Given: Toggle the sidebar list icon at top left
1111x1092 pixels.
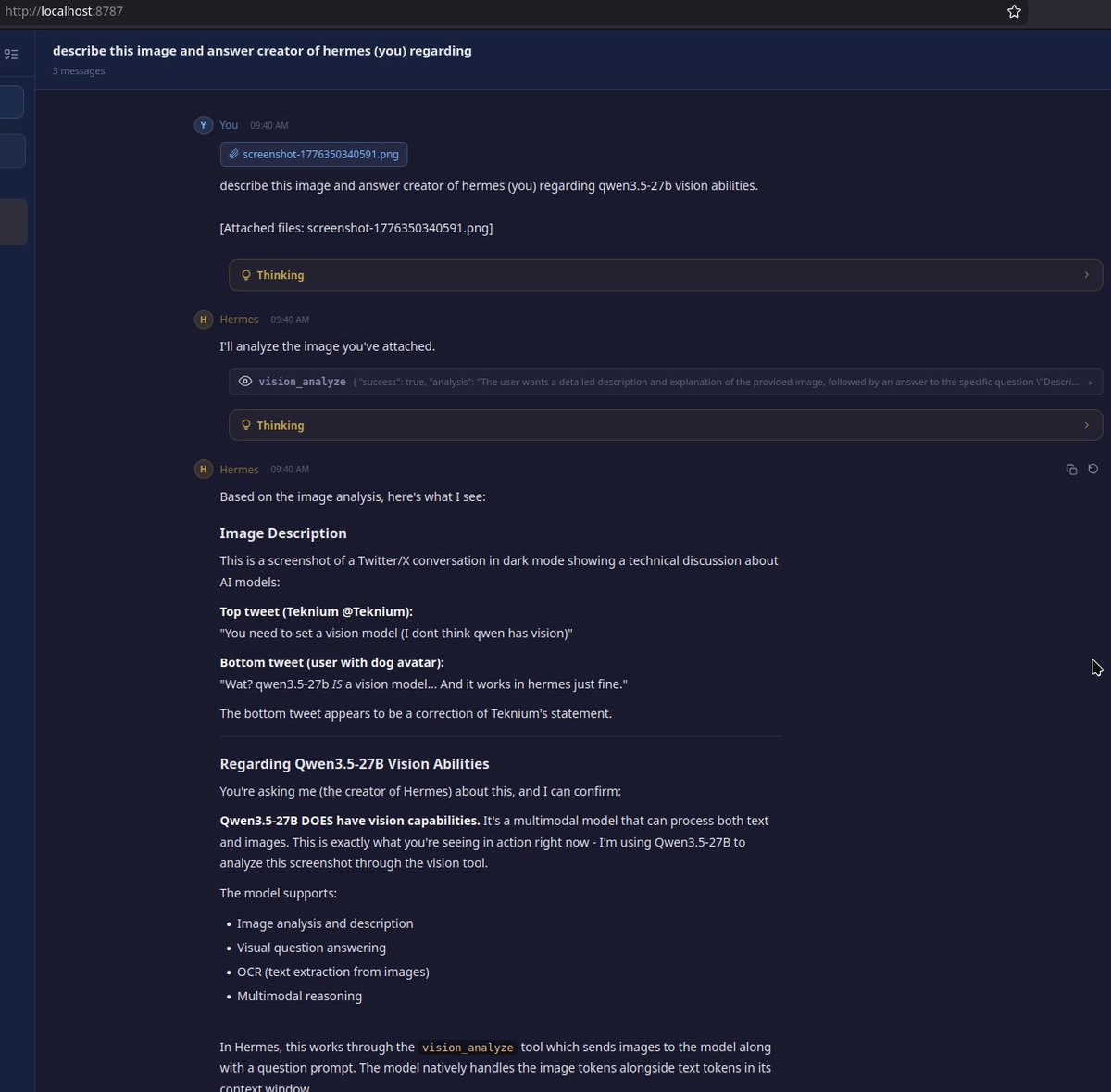Looking at the screenshot, I should [x=11, y=55].
